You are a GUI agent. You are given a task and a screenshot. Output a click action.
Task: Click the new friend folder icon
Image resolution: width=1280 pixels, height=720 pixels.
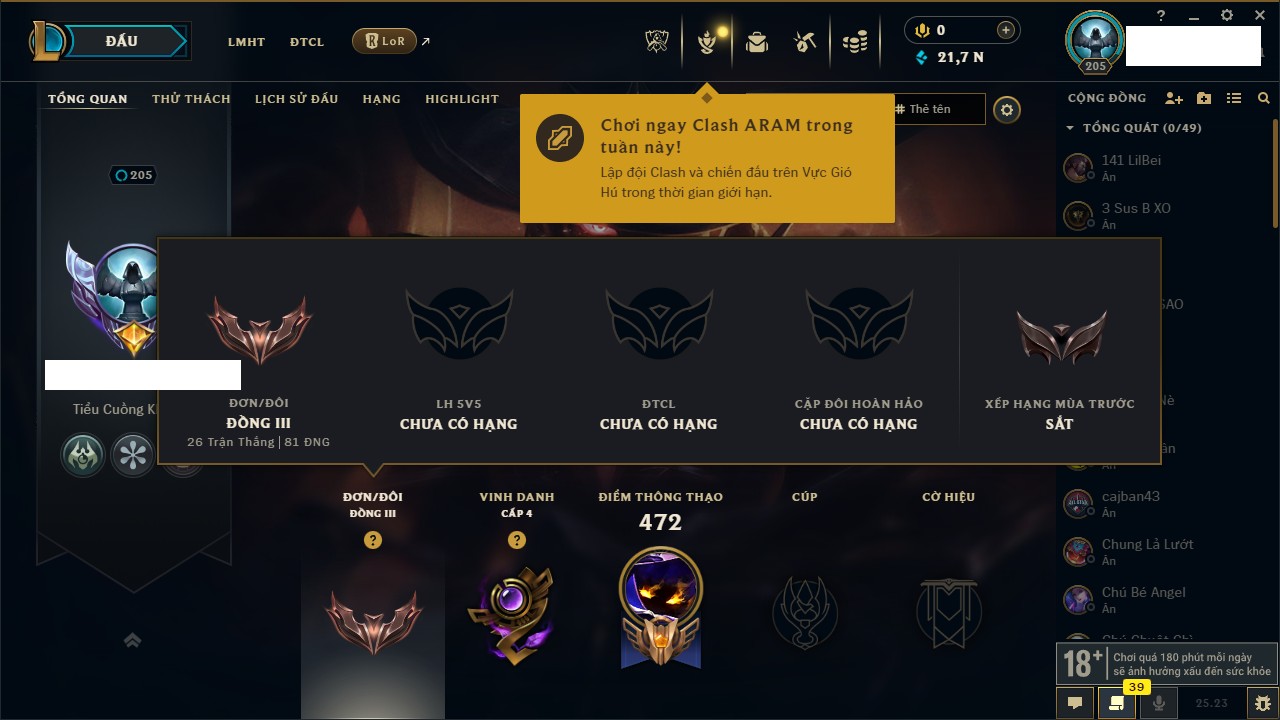[1204, 98]
